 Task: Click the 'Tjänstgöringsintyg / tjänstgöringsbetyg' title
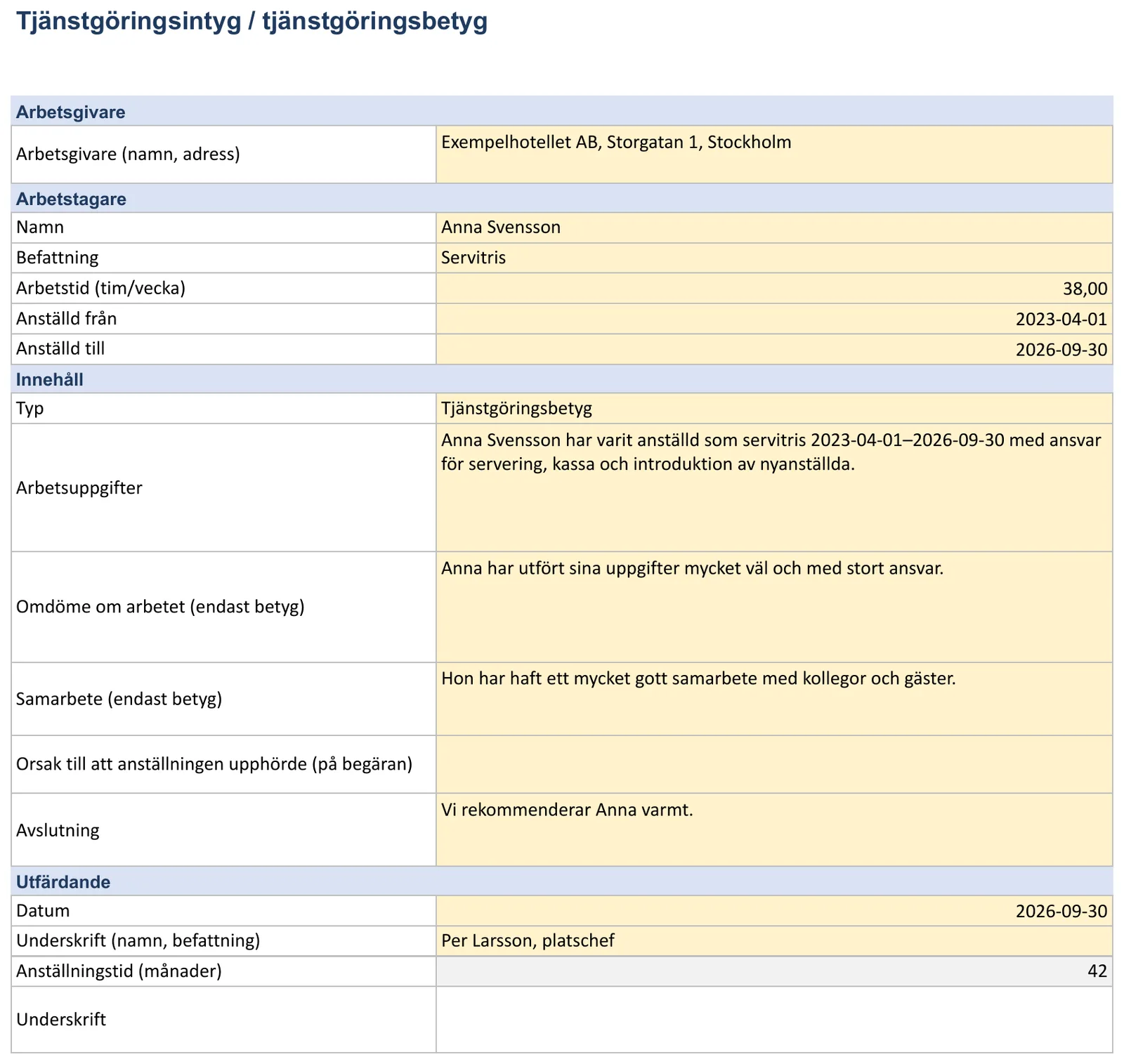click(252, 22)
